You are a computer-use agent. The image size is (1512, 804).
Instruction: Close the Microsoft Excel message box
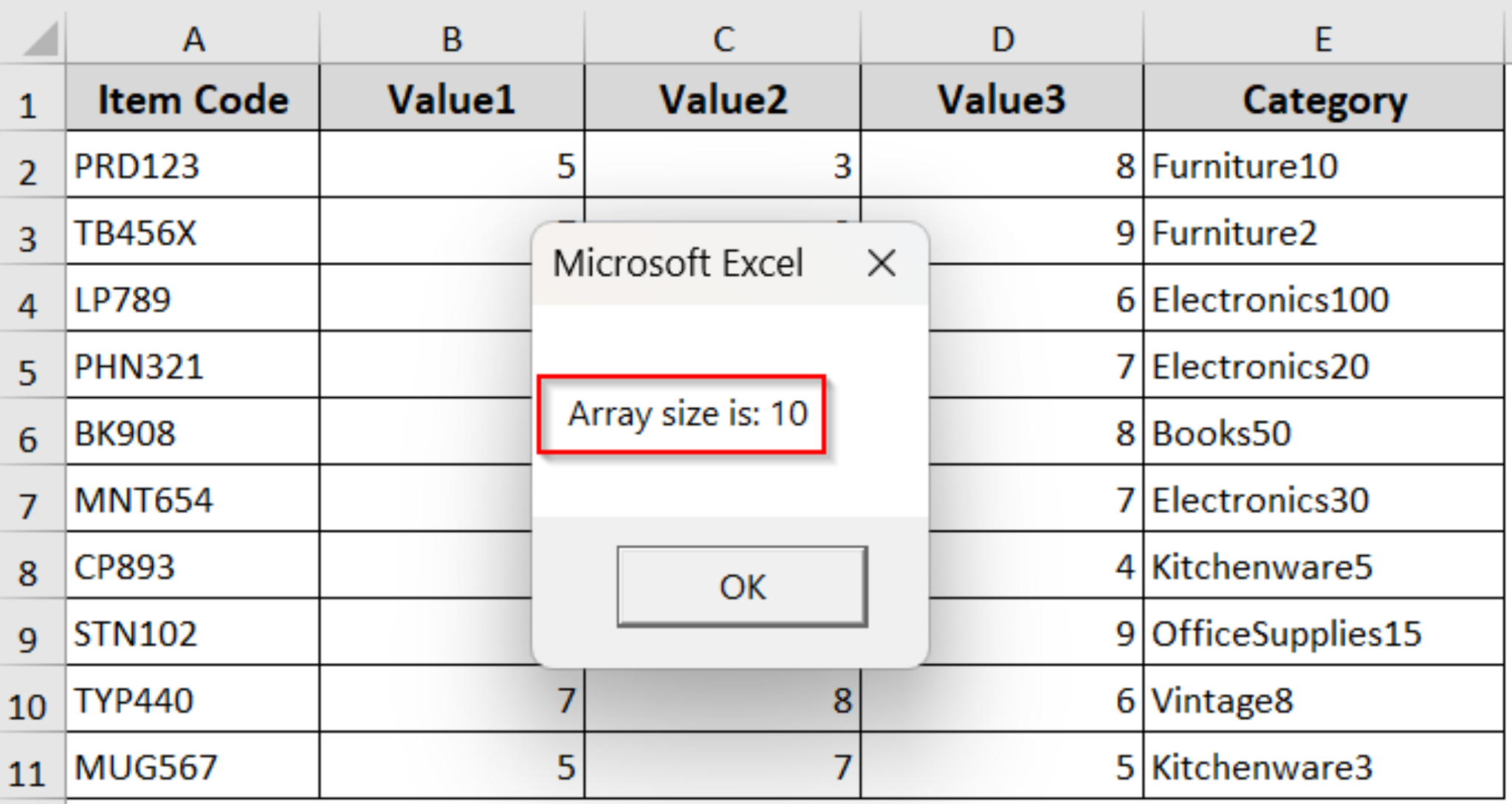pos(882,264)
